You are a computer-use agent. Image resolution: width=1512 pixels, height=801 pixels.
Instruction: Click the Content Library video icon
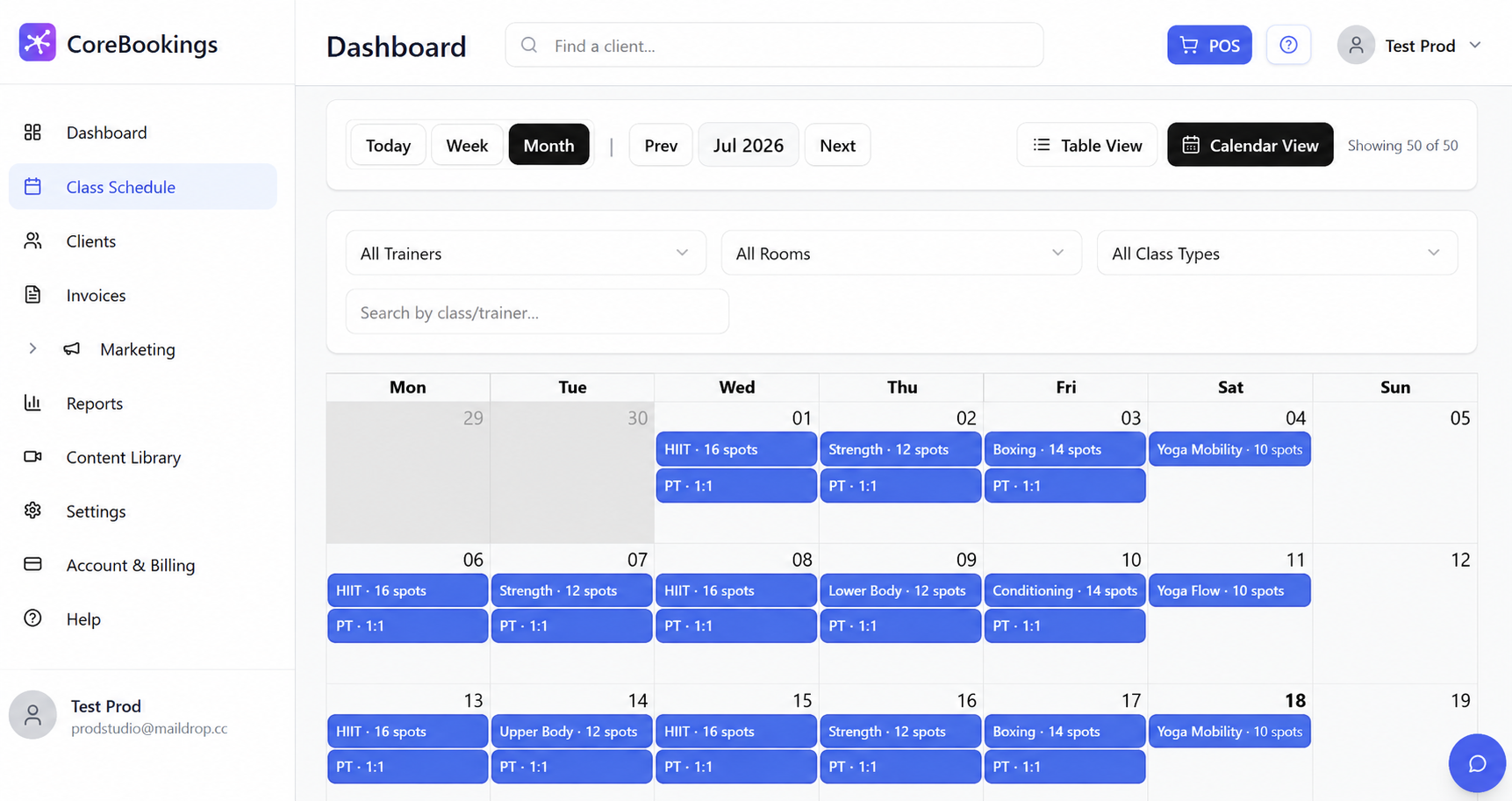[32, 456]
